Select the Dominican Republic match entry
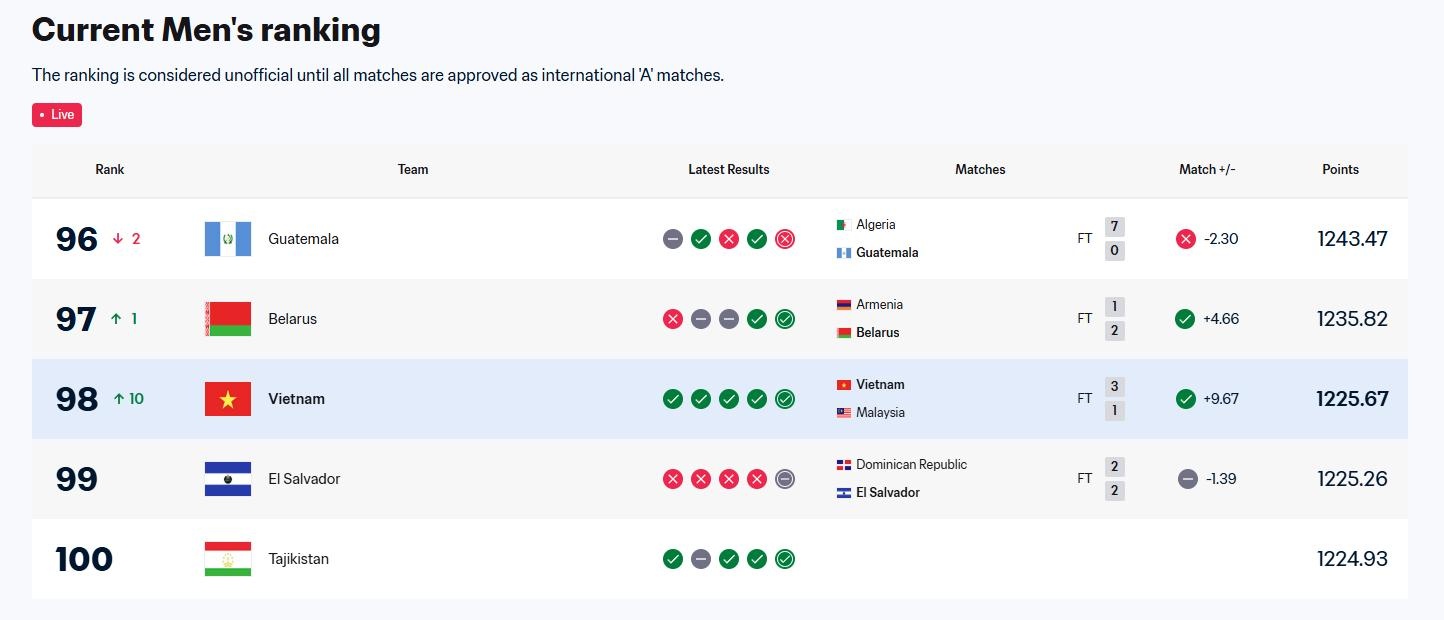1444x620 pixels. click(x=911, y=465)
